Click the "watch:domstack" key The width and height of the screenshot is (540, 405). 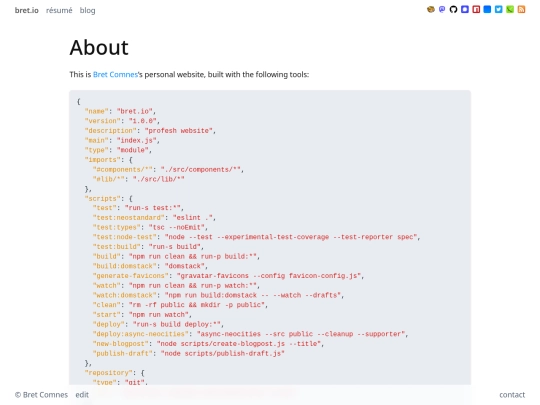click(x=125, y=295)
